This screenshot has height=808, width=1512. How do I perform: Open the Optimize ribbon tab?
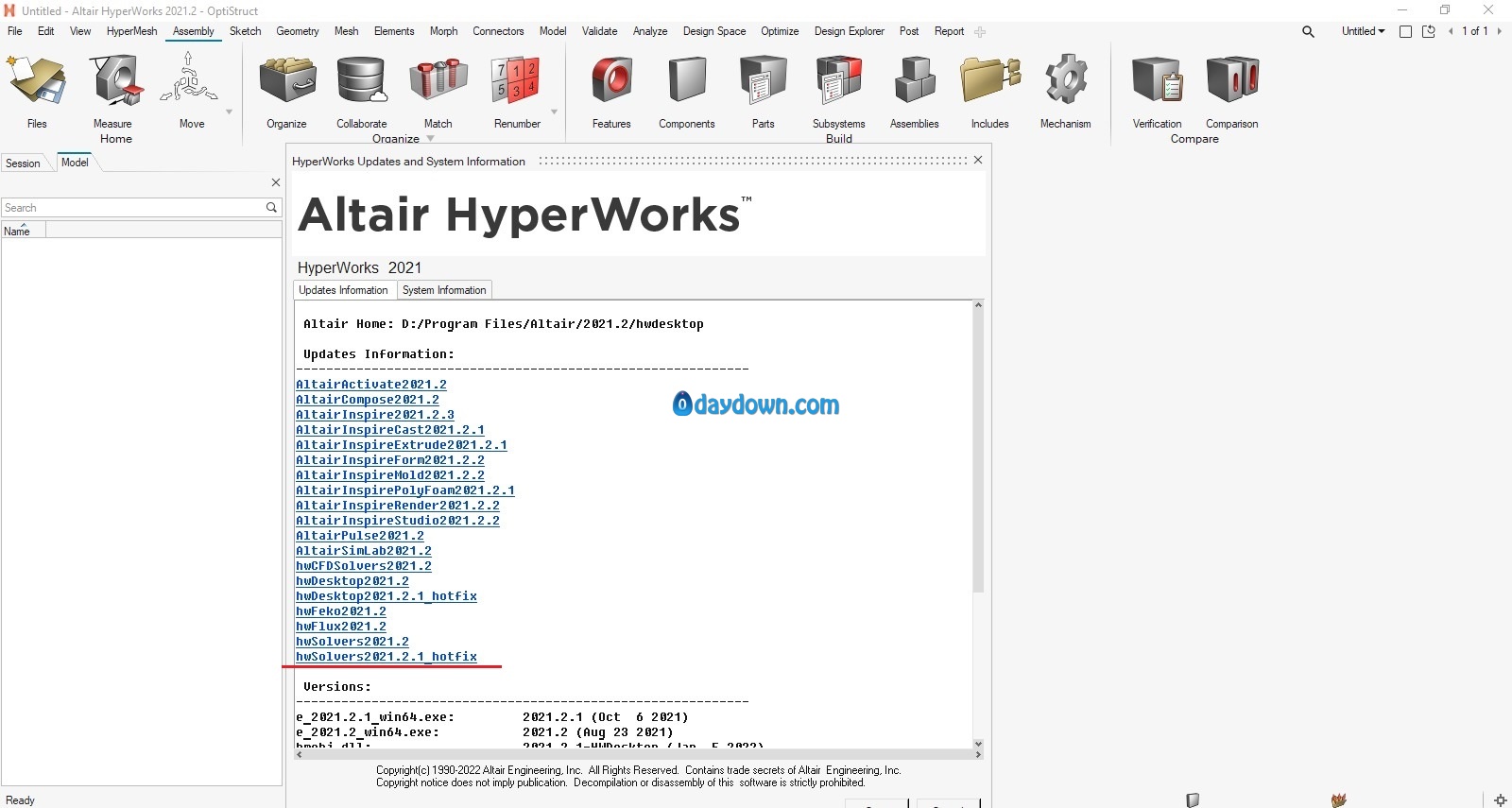[x=780, y=31]
